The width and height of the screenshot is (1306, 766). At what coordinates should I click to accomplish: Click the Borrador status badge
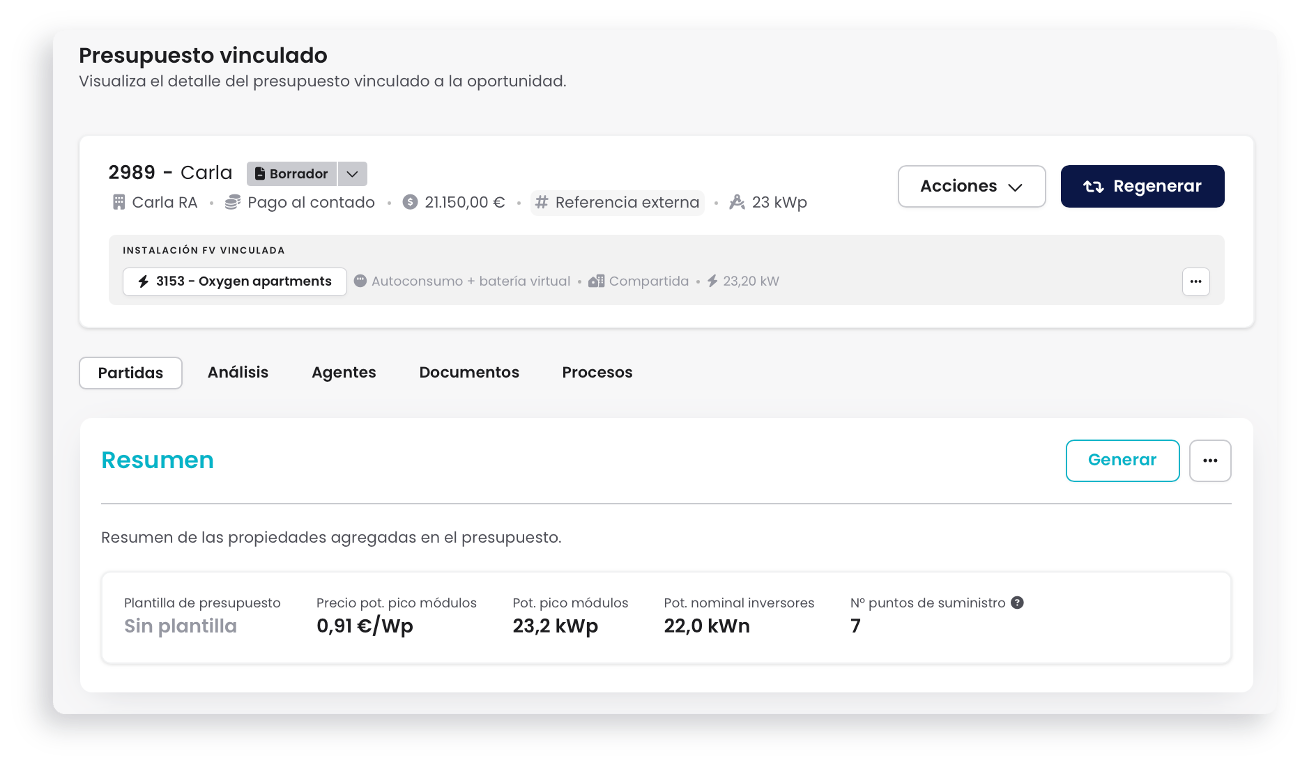pos(292,174)
